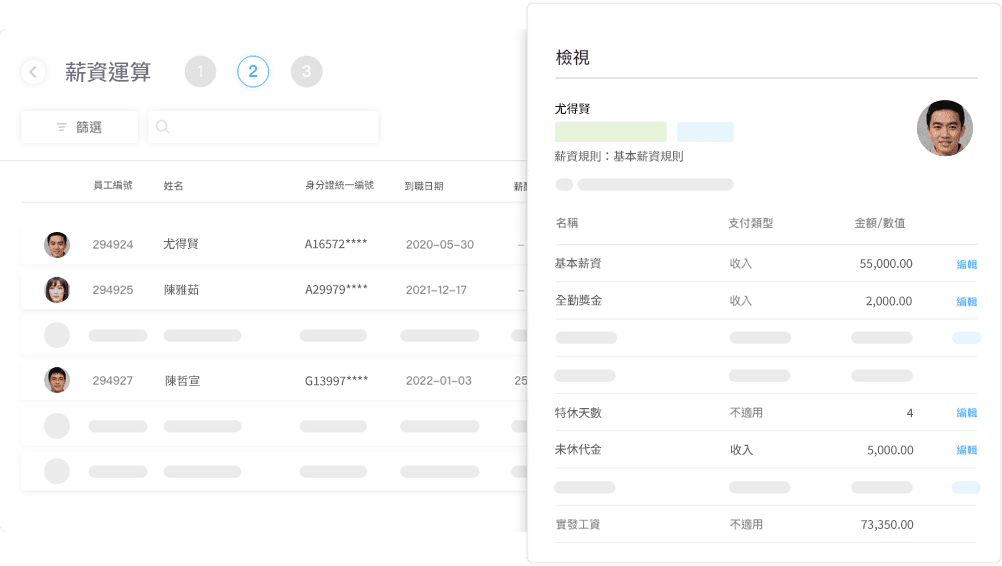1002x566 pixels.
Task: Click onboard date 2020-05-30
Action: (x=440, y=245)
